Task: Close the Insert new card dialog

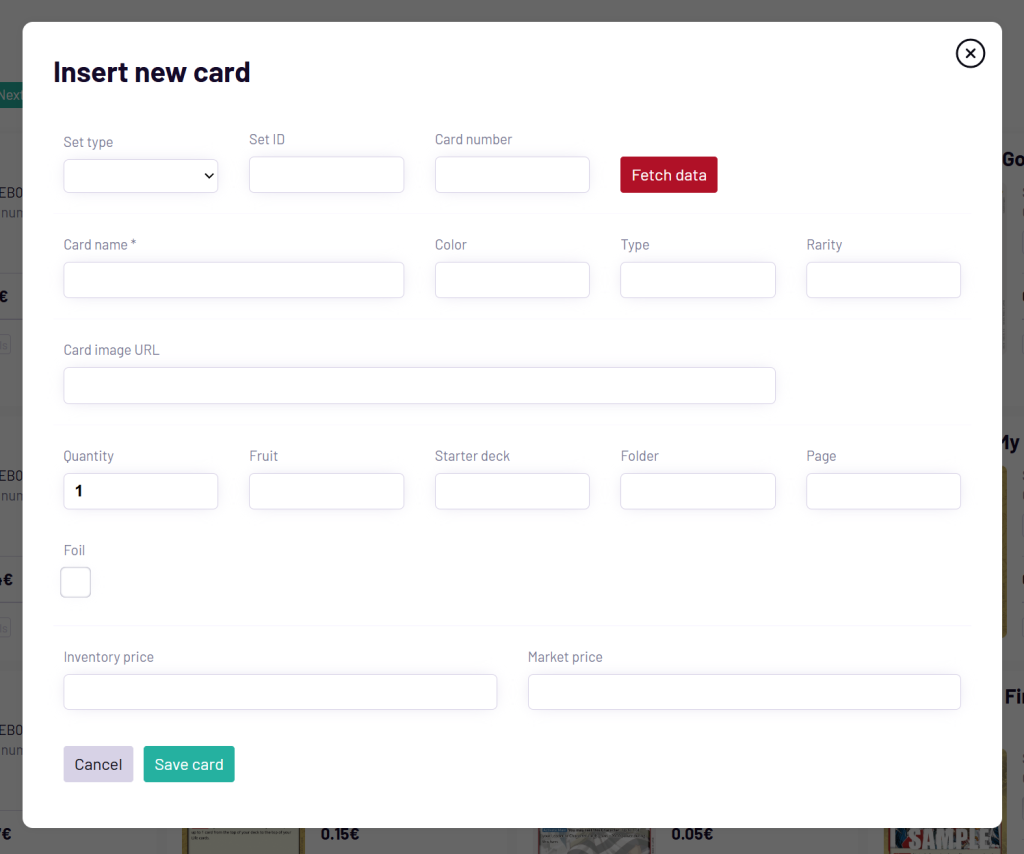Action: (970, 53)
